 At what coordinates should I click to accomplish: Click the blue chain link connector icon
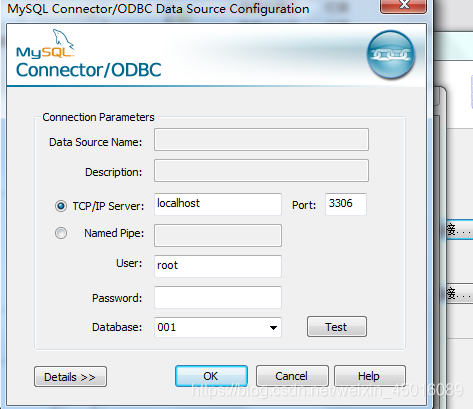pyautogui.click(x=391, y=55)
